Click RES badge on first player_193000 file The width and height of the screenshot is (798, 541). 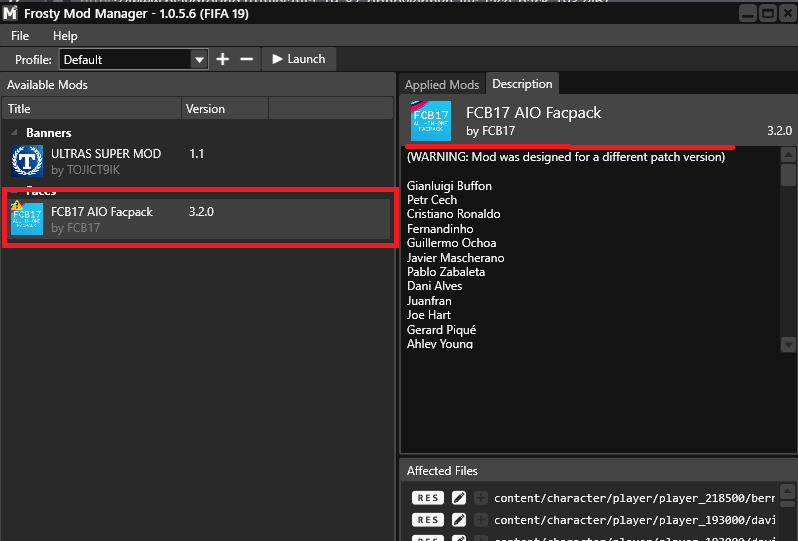click(x=428, y=520)
